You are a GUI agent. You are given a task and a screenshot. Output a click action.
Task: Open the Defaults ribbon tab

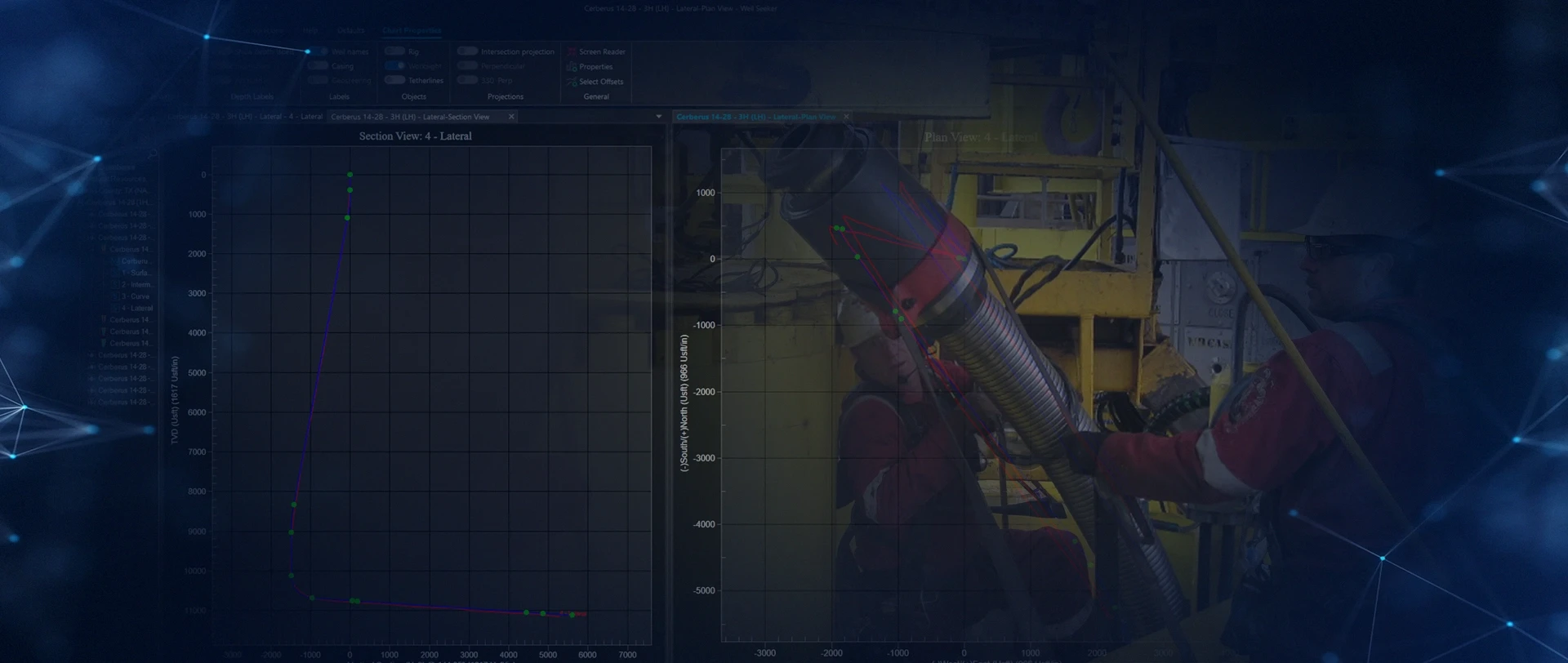coord(350,30)
